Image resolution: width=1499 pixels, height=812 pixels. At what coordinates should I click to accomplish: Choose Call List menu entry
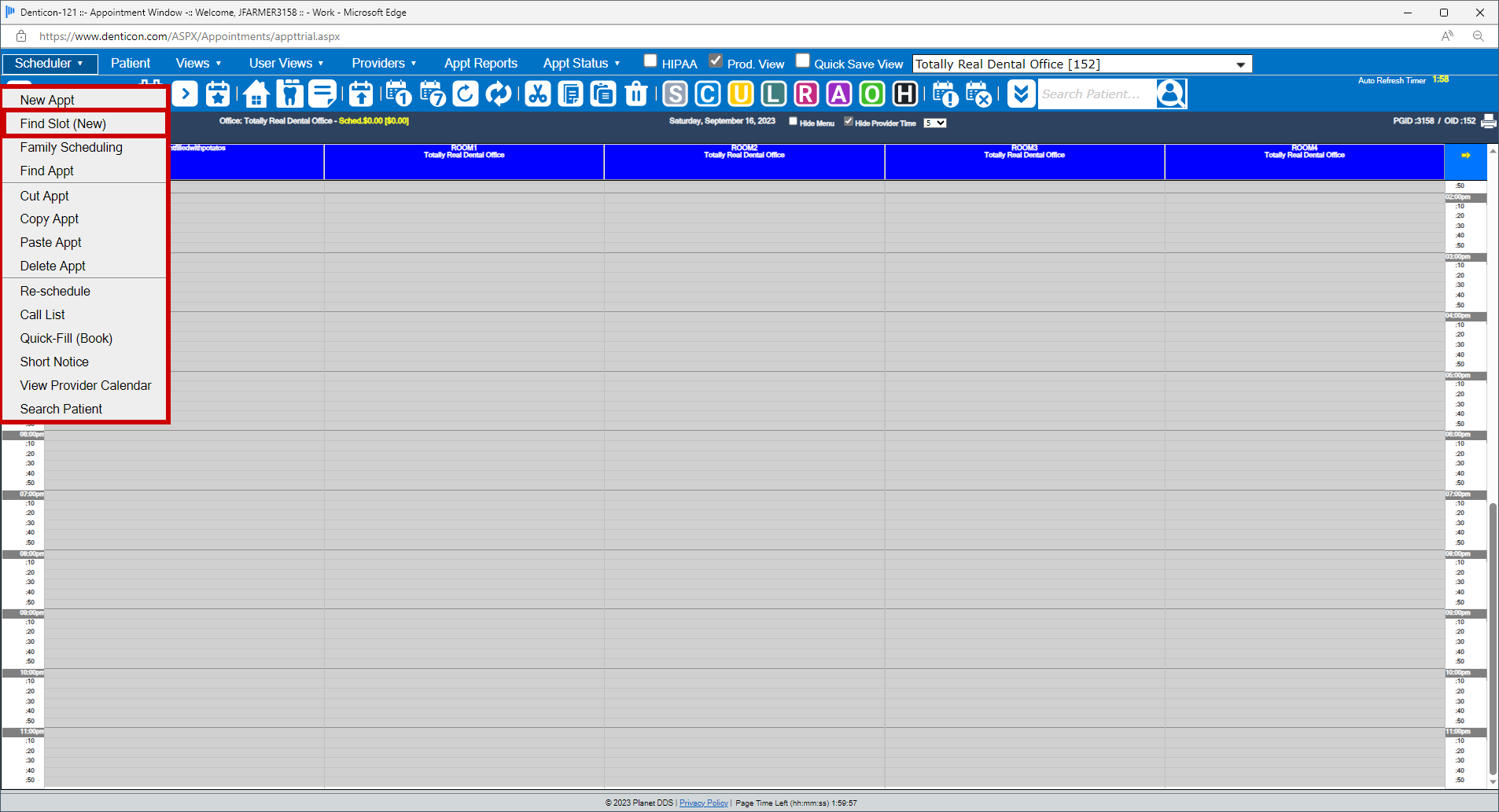(x=84, y=314)
